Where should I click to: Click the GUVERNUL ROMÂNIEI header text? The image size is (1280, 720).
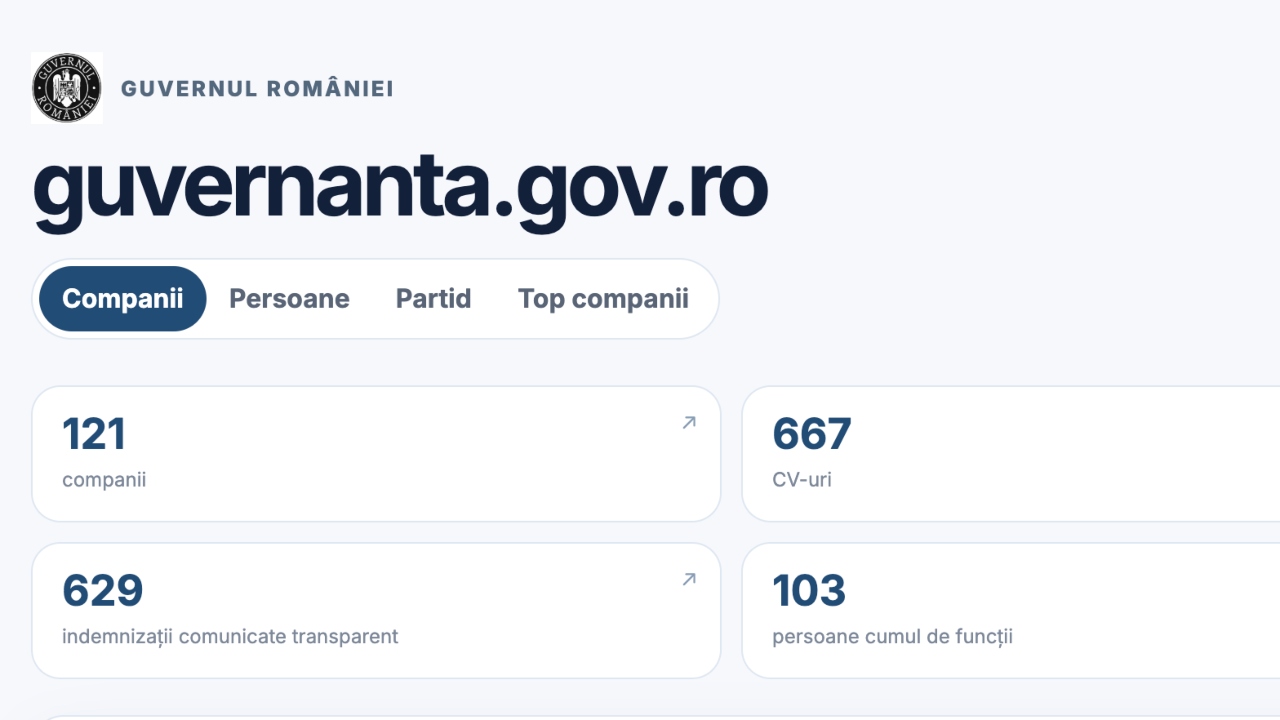(x=257, y=89)
